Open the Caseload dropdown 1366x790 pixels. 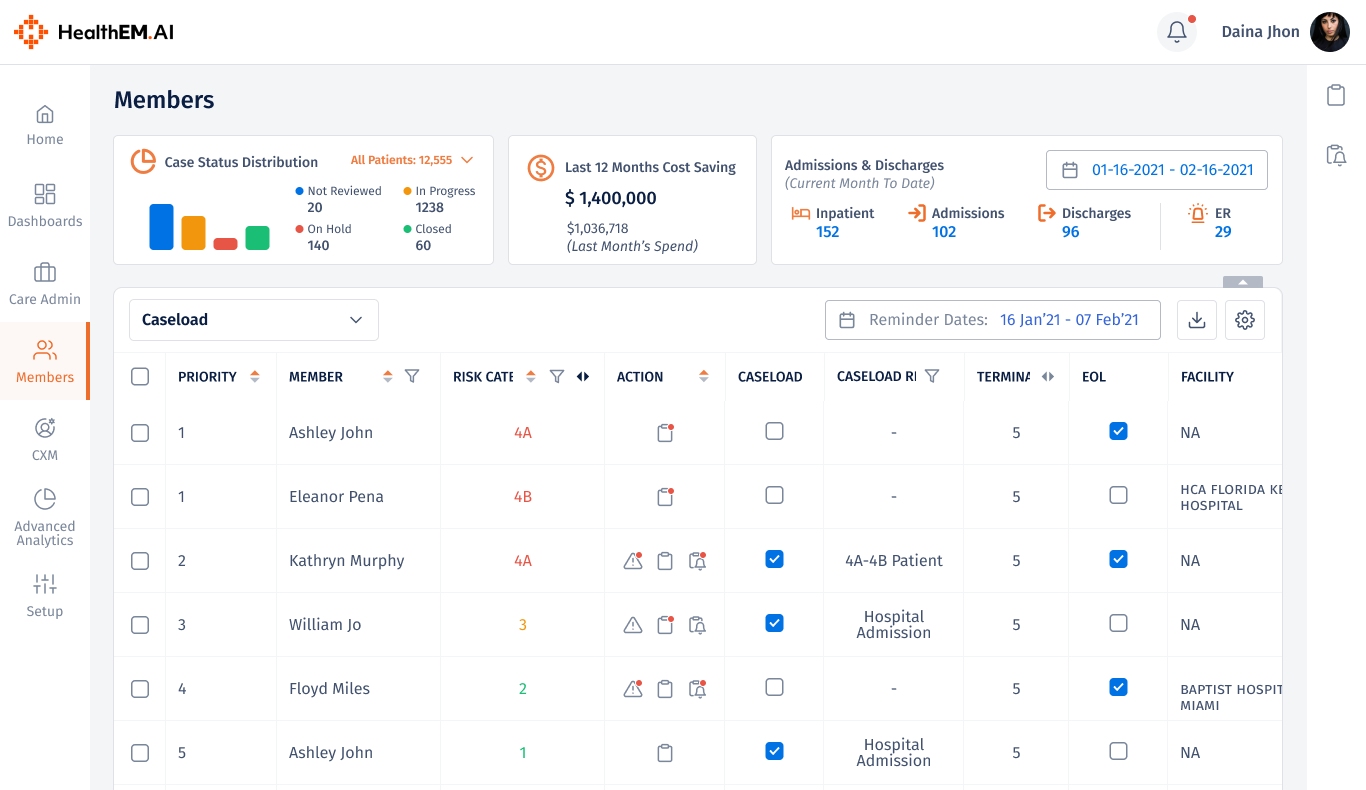click(x=254, y=320)
